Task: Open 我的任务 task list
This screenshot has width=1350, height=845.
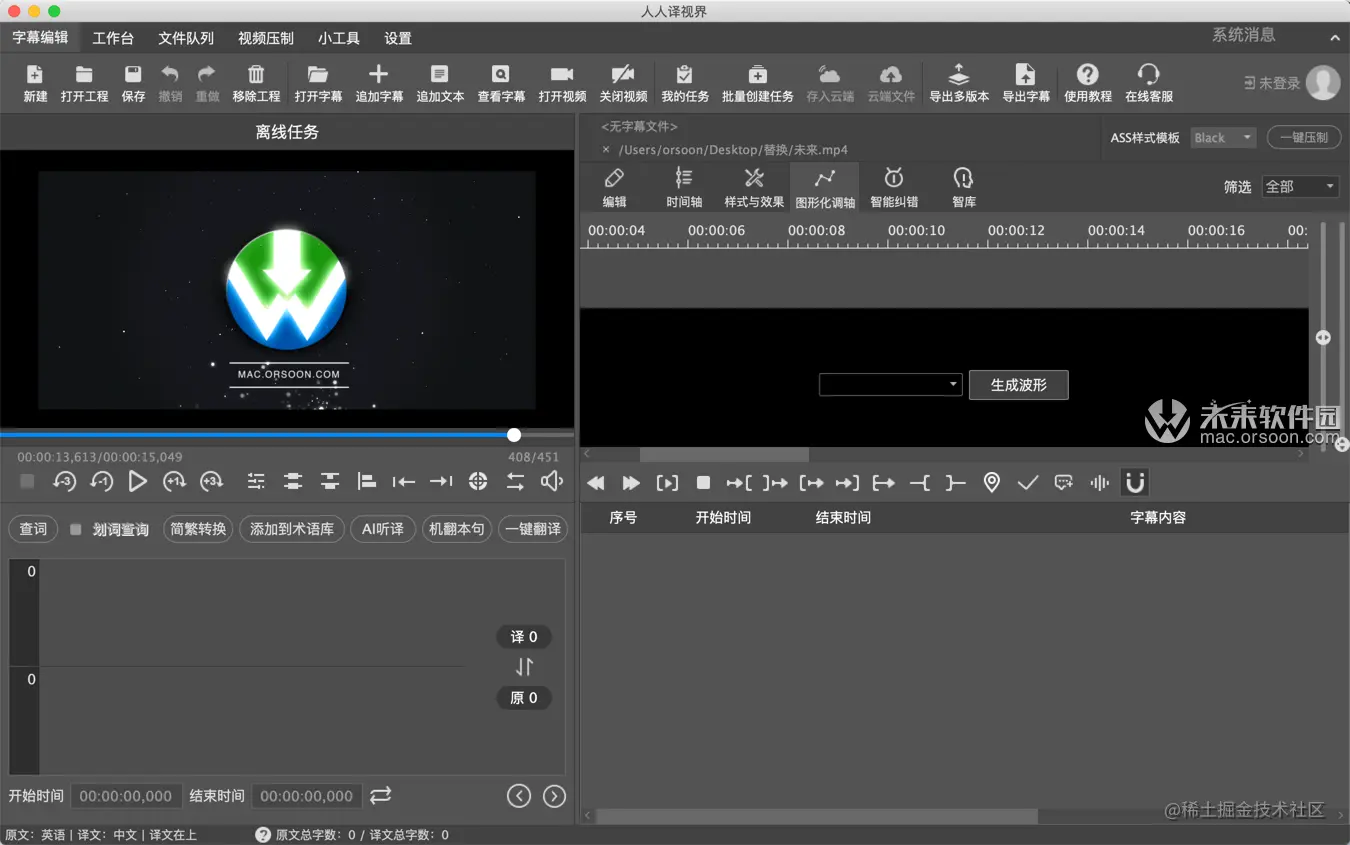Action: coord(685,83)
